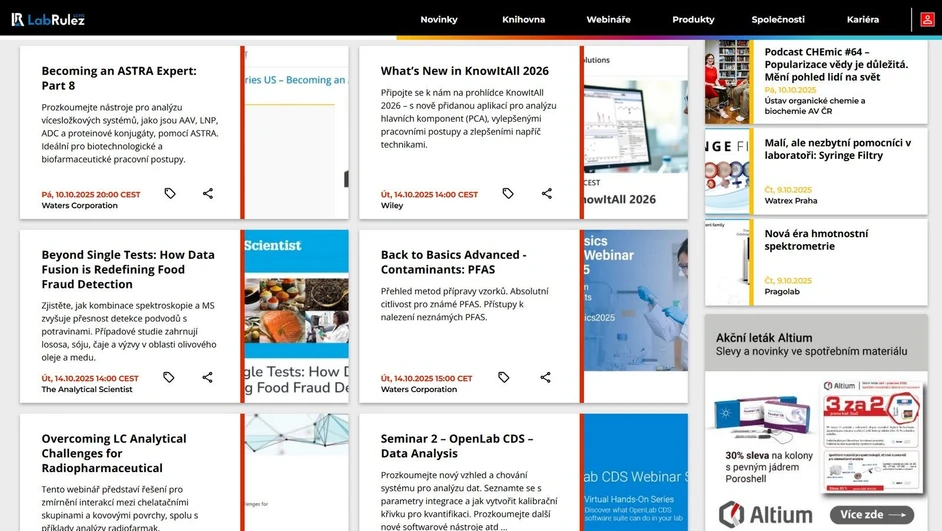This screenshot has height=531, width=942.
Task: Click the Altium logo in the ad
Action: (x=766, y=515)
